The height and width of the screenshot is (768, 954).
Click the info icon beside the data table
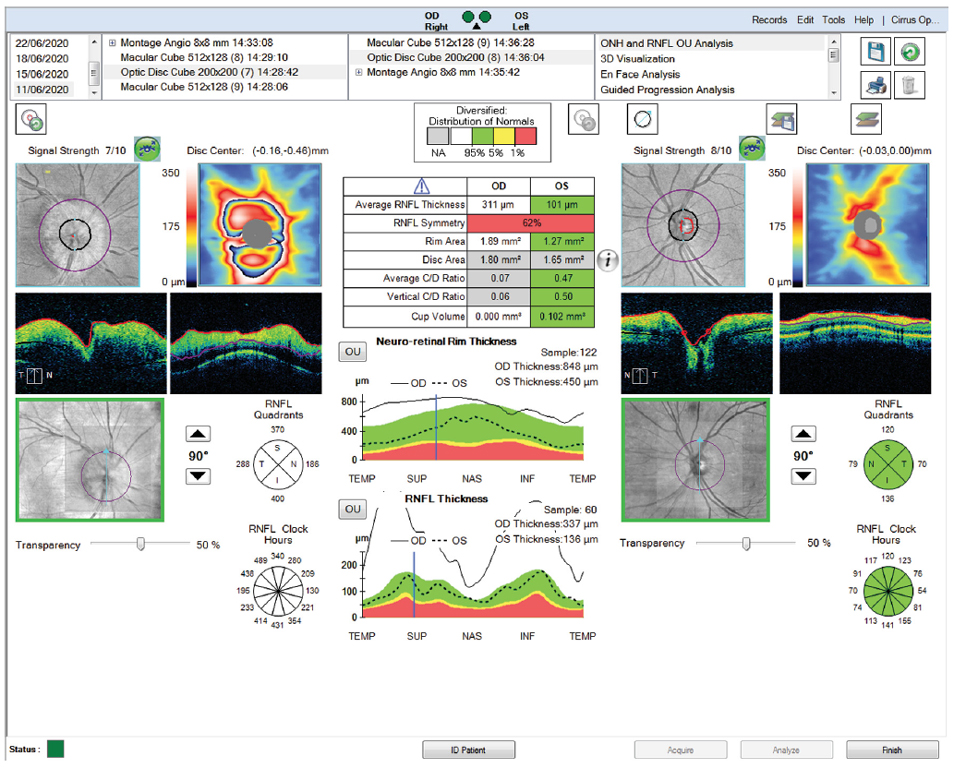pyautogui.click(x=607, y=261)
